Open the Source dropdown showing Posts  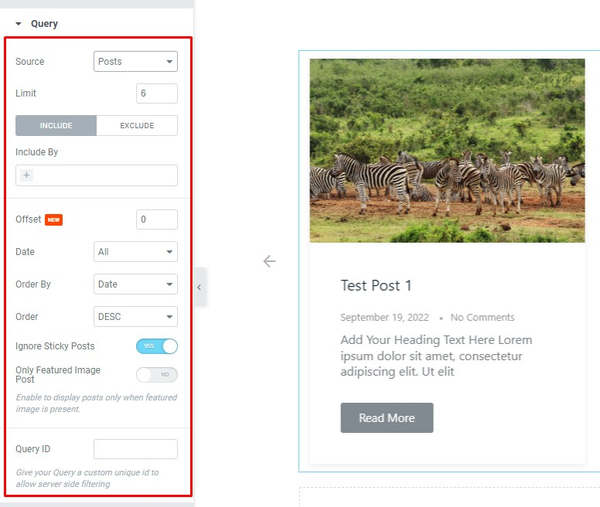pos(135,61)
